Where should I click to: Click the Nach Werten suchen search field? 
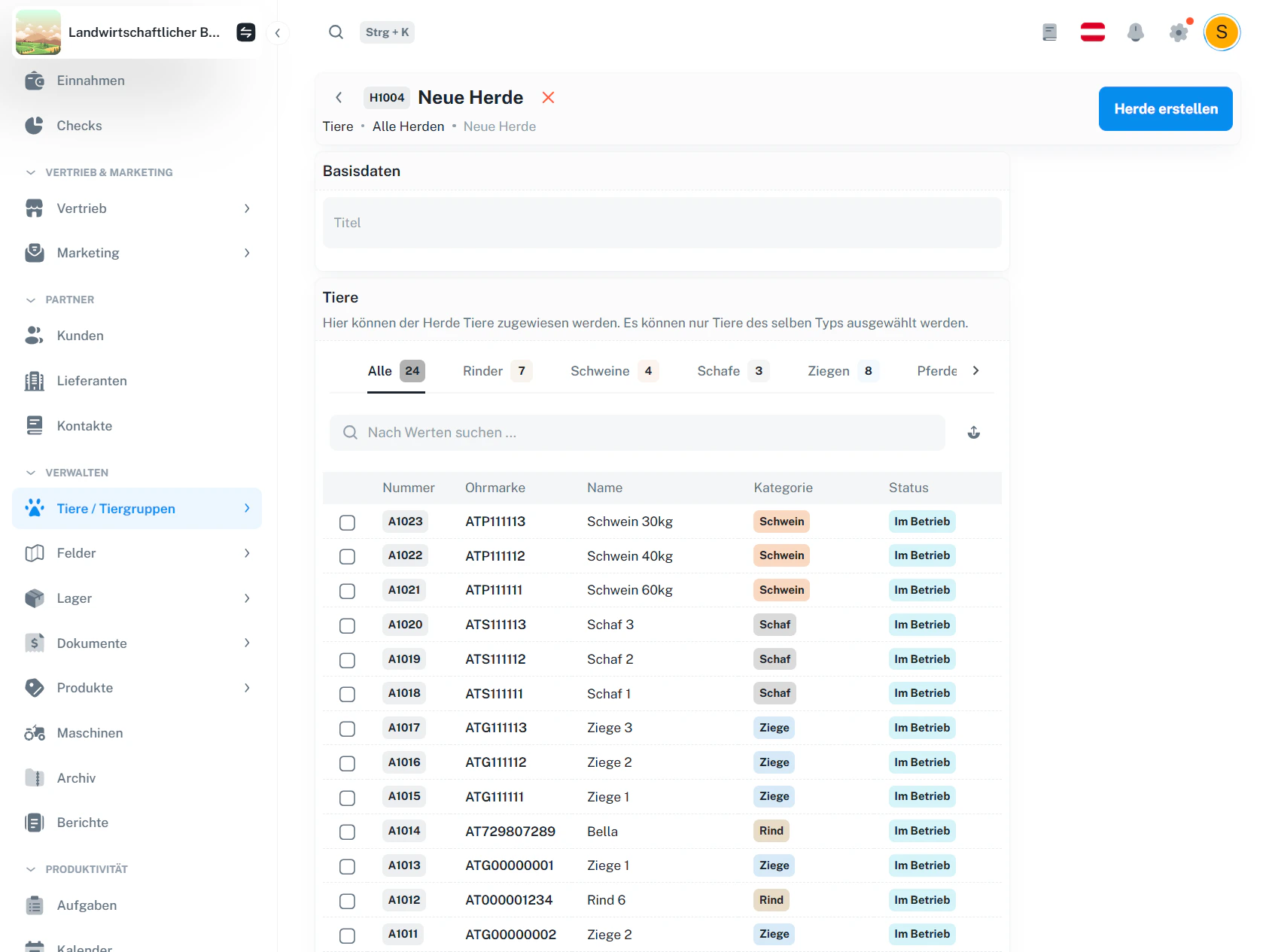(638, 433)
